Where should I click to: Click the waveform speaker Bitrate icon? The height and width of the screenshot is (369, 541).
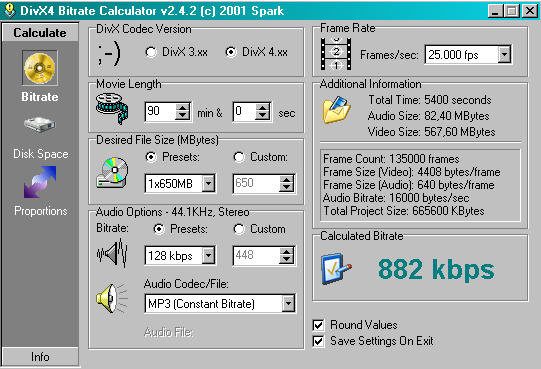[112, 254]
